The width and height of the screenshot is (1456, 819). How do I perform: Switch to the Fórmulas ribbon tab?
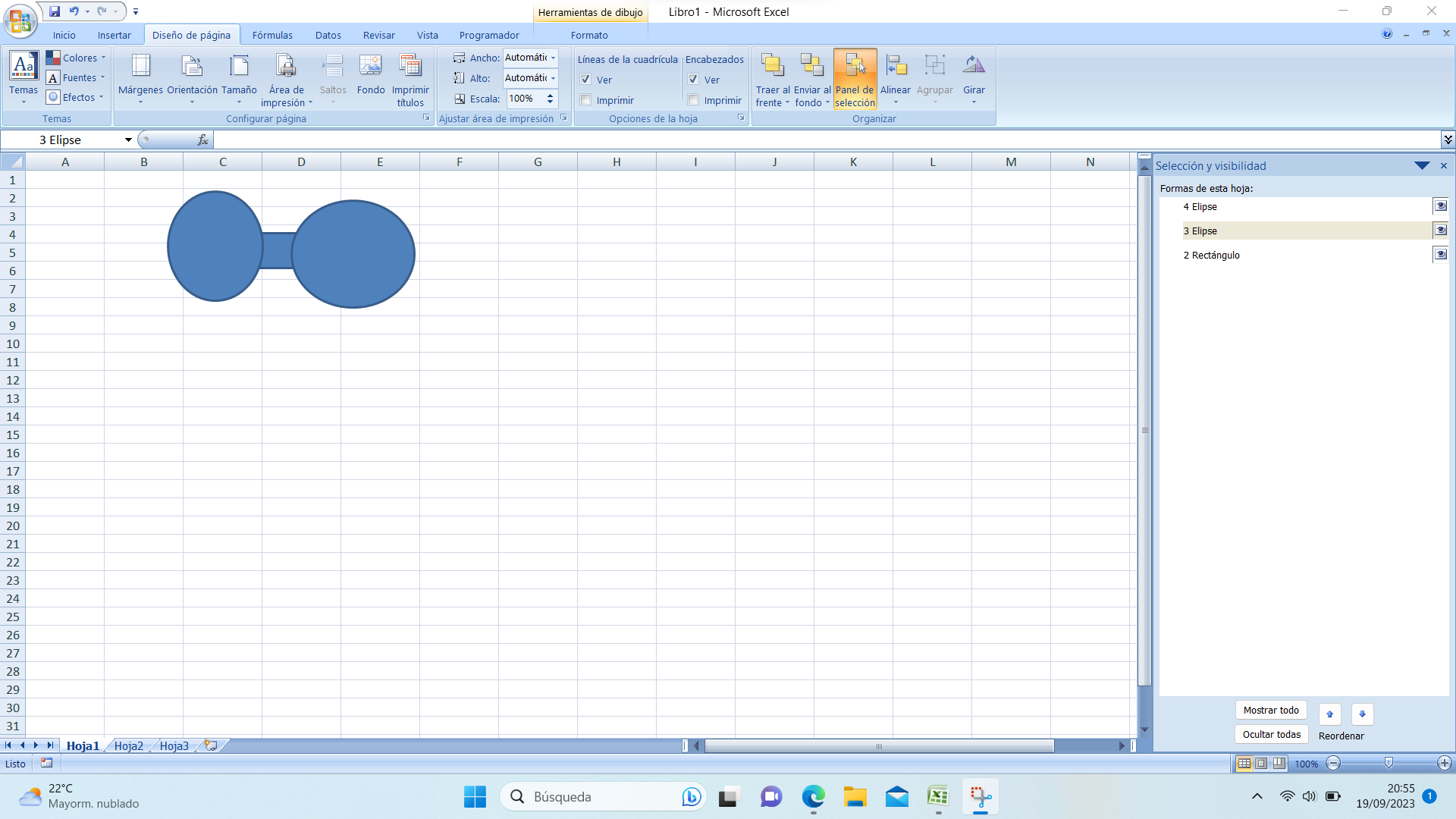click(x=272, y=35)
